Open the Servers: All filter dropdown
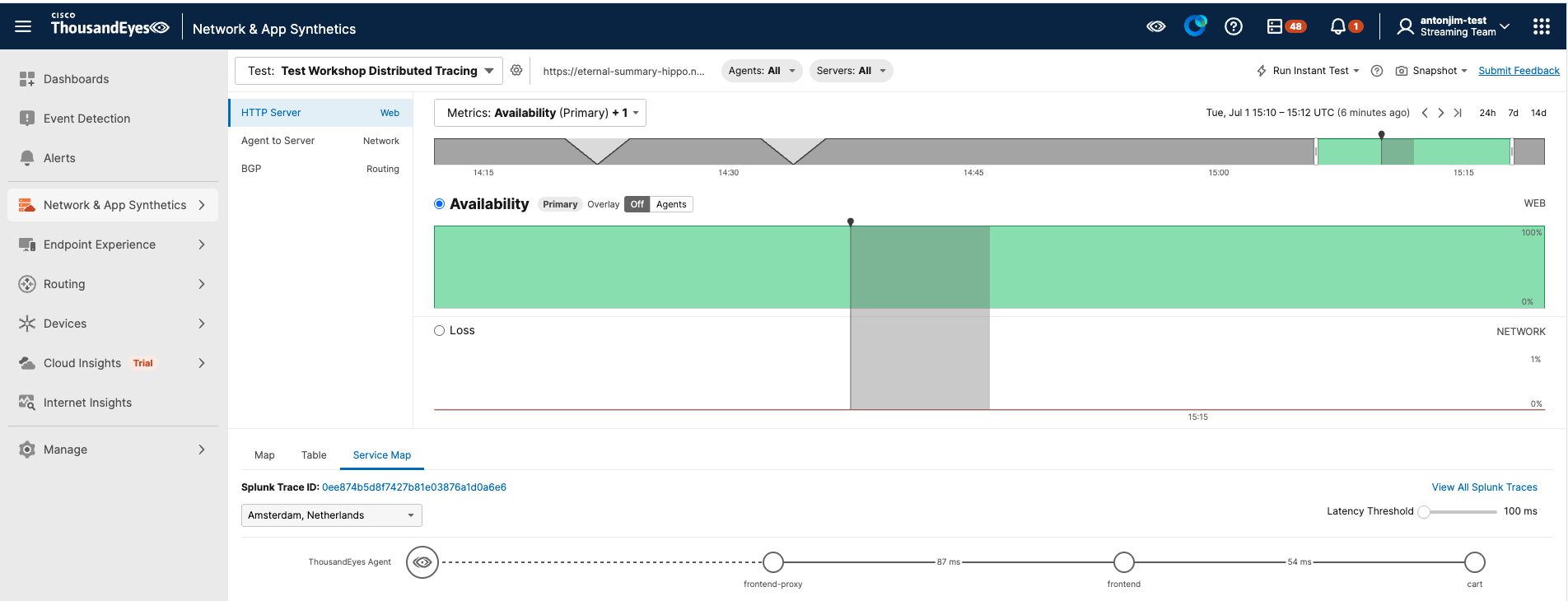This screenshot has width=1568, height=601. [x=852, y=71]
